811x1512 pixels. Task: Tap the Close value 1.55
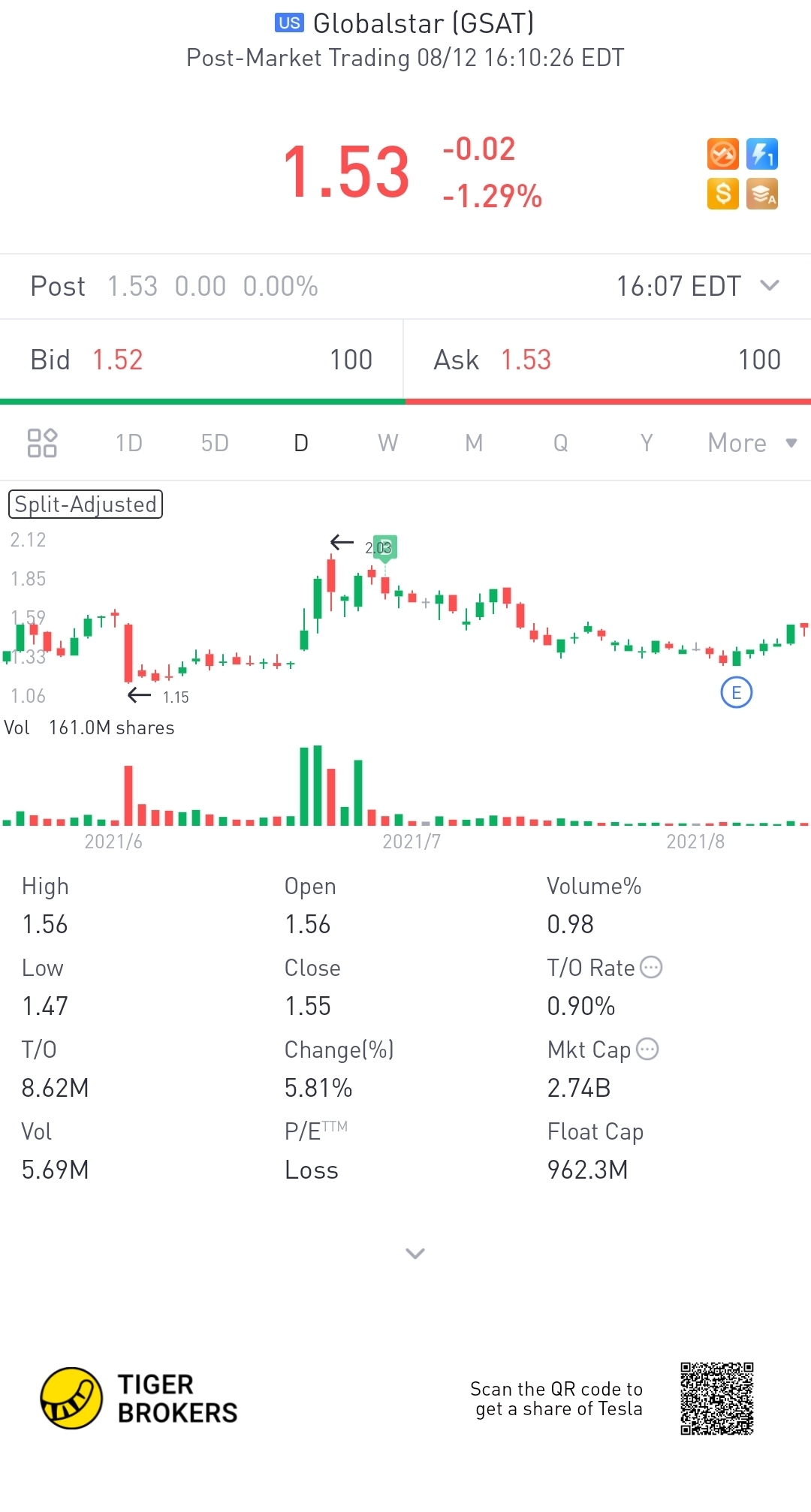pyautogui.click(x=308, y=1006)
